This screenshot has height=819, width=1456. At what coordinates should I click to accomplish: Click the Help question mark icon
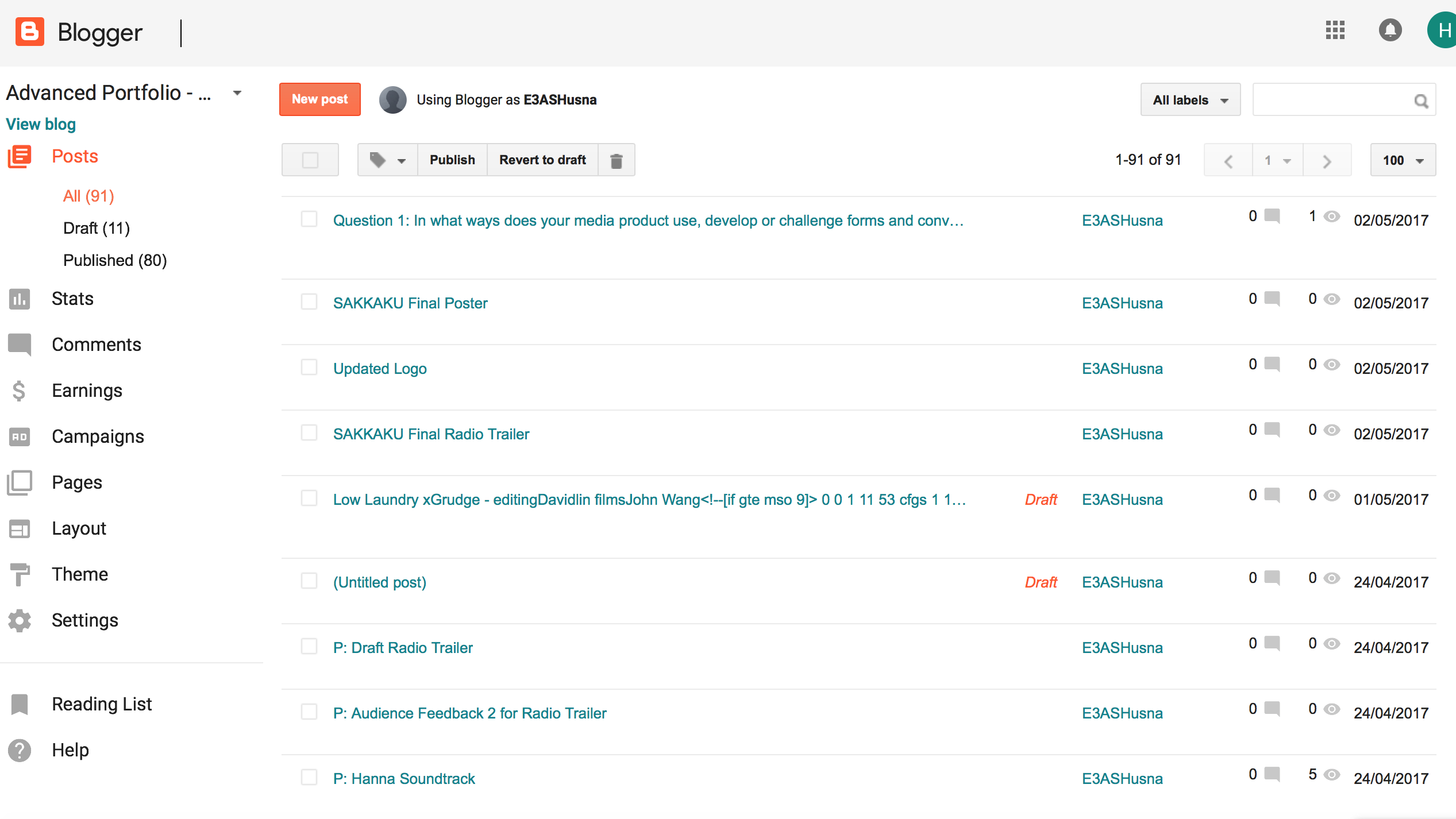20,750
